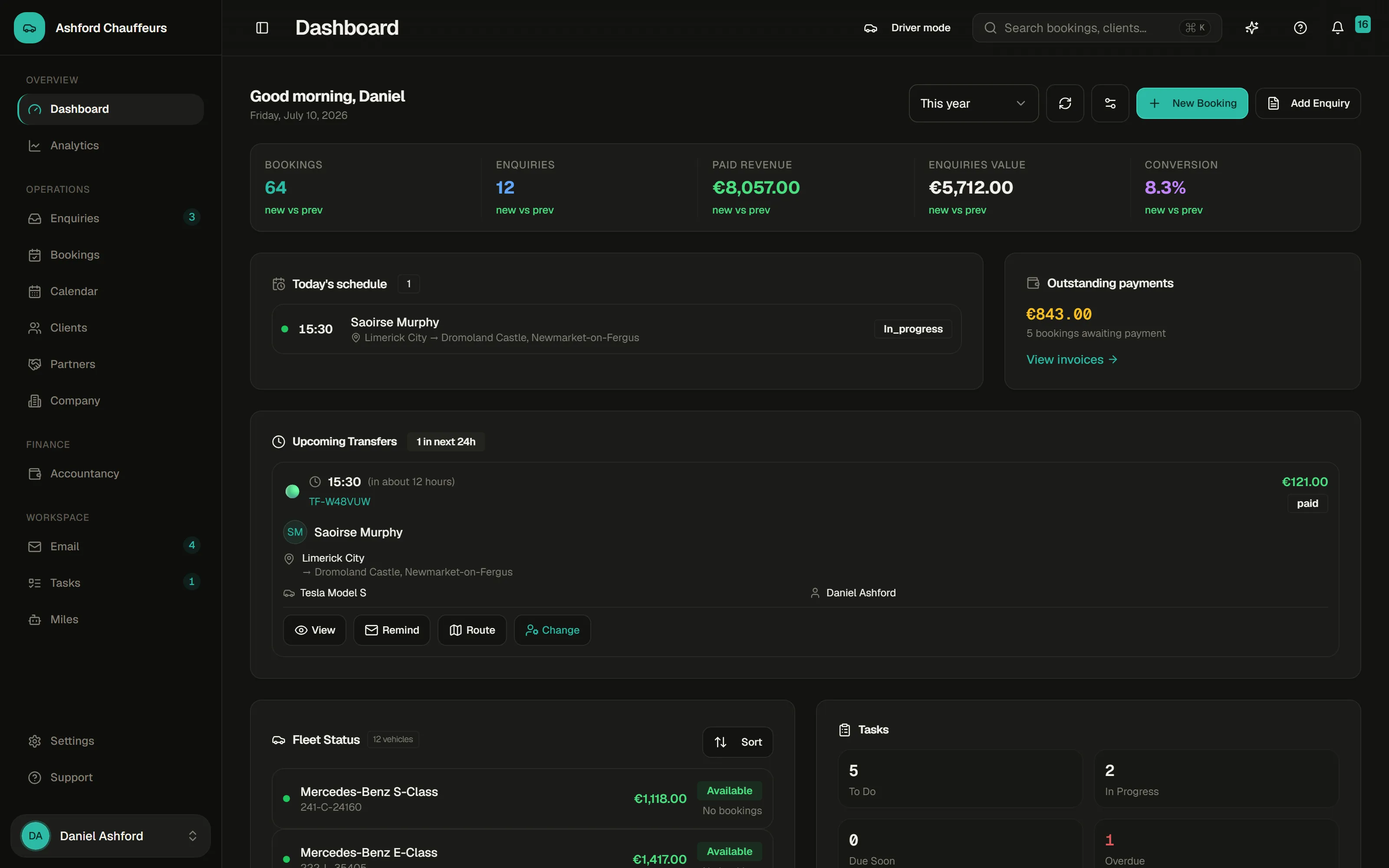Click the Available badge for Mercedes-Benz S-Class
The width and height of the screenshot is (1389, 868).
point(730,790)
